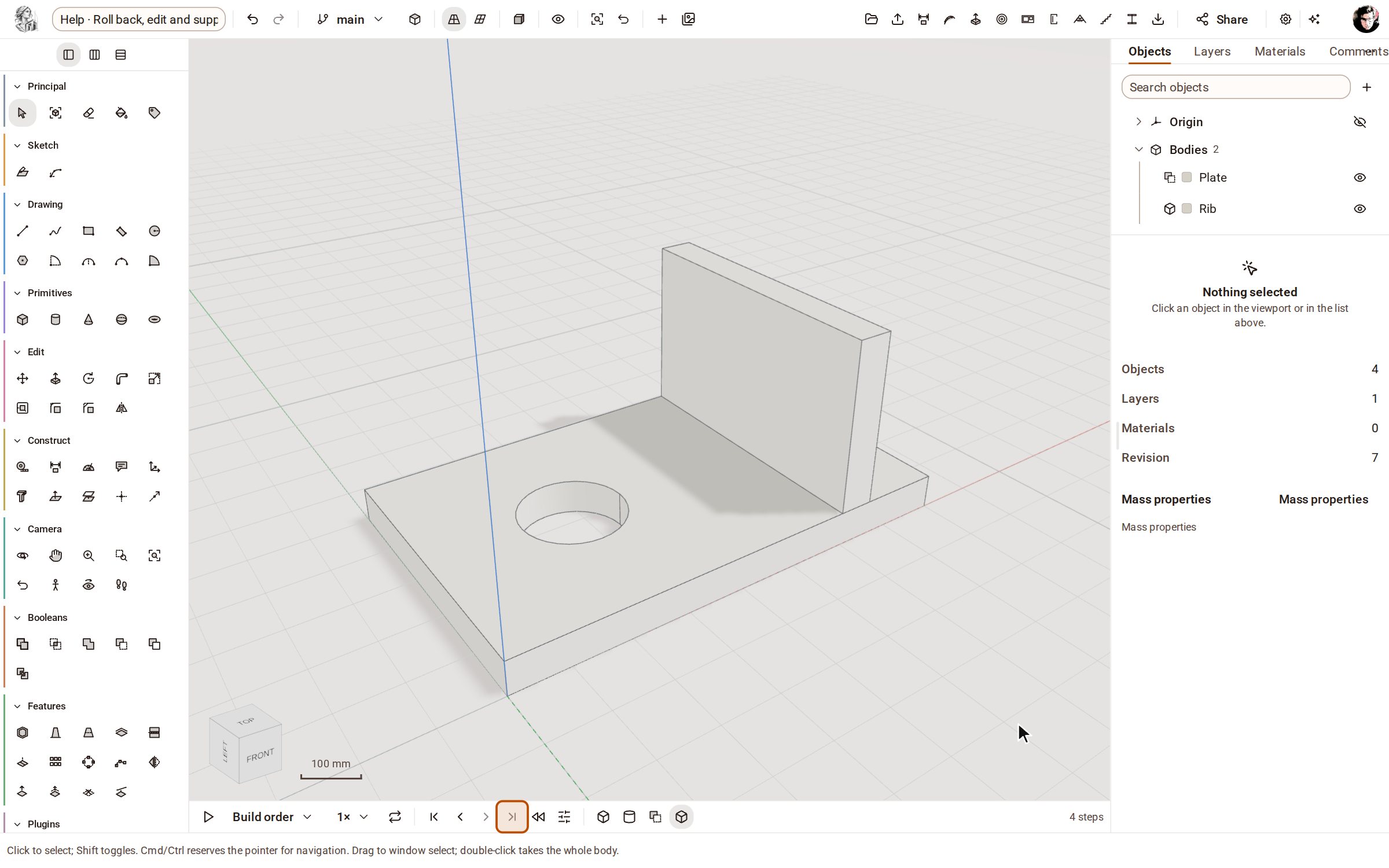Toggle the eye visibility icon in top toolbar
The image size is (1389, 868).
point(558,19)
